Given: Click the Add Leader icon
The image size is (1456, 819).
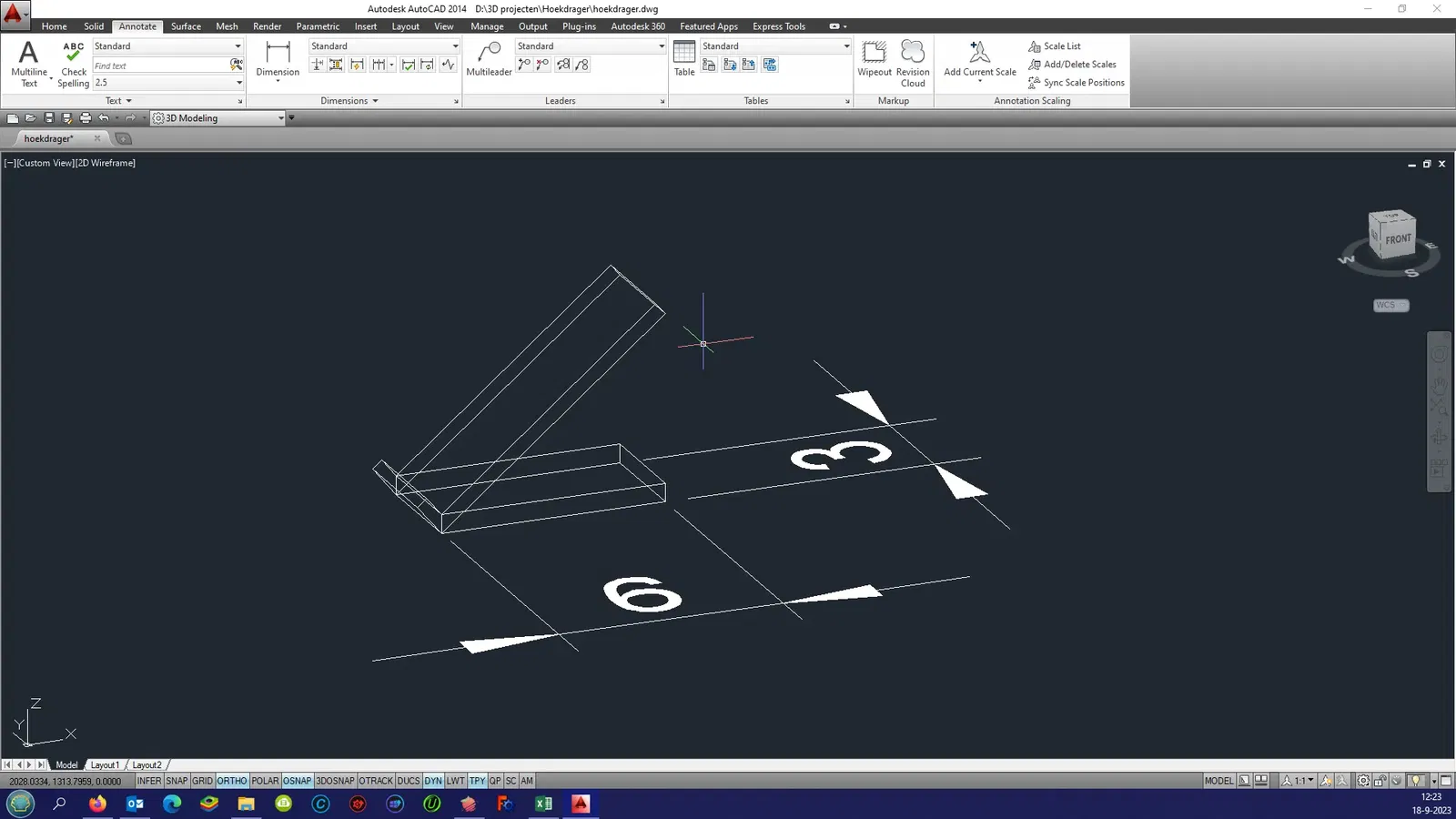Looking at the screenshot, I should [524, 65].
